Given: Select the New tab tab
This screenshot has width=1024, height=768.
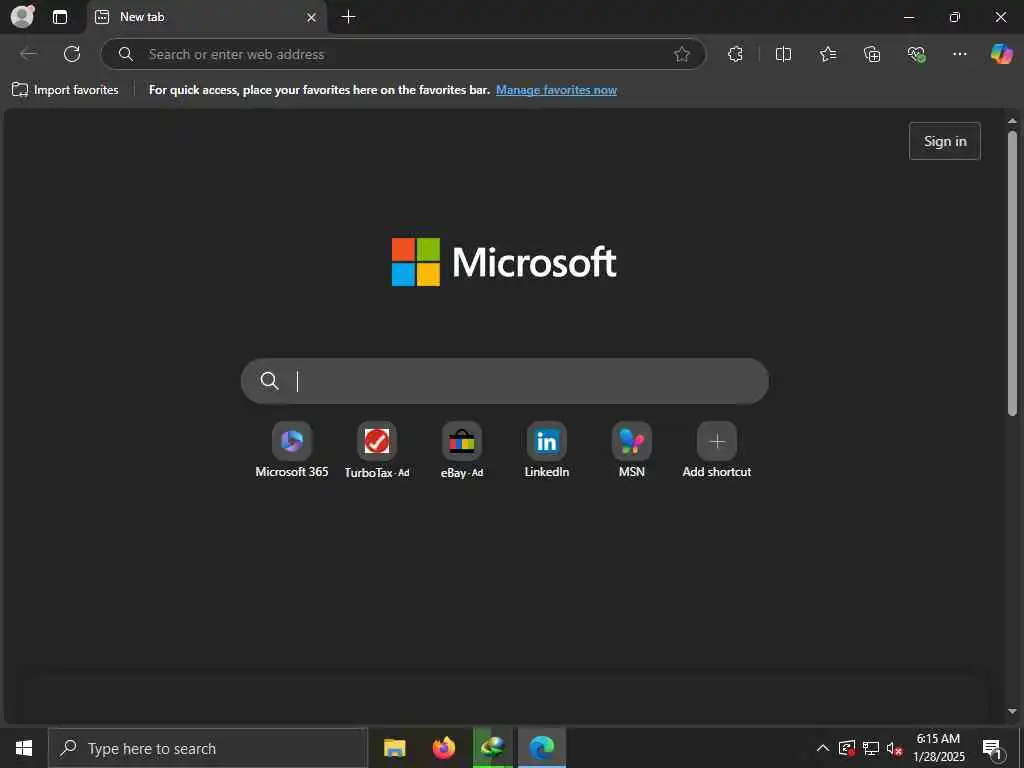Looking at the screenshot, I should click(206, 18).
